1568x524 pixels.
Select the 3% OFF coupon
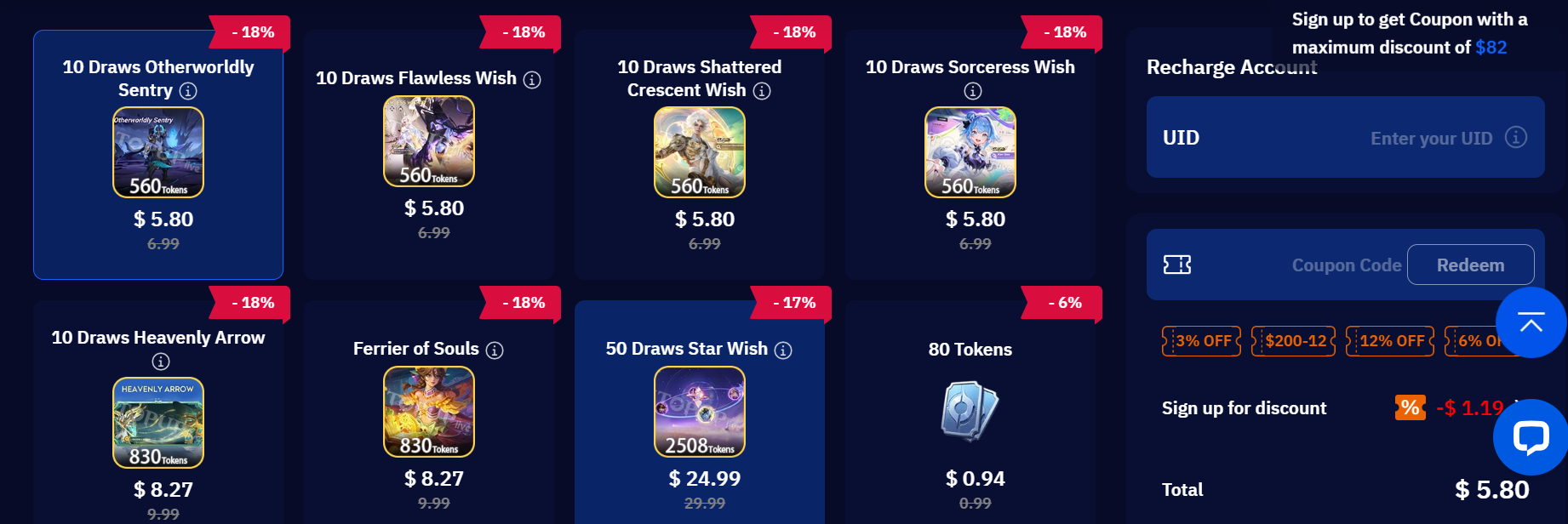(x=1201, y=341)
